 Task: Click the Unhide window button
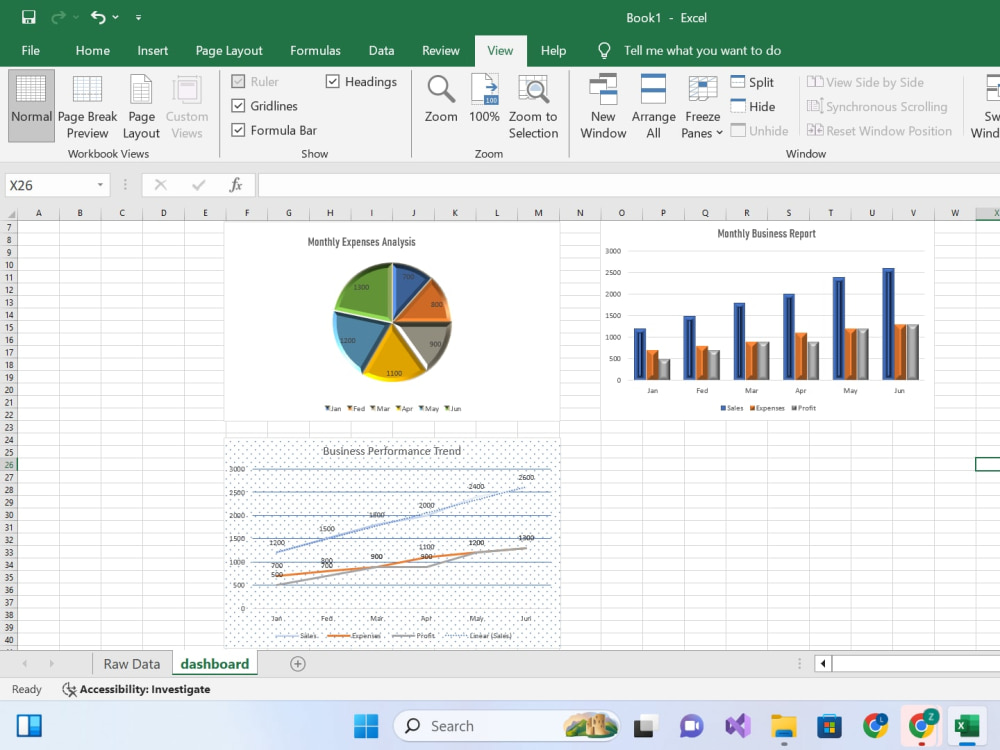click(x=759, y=131)
